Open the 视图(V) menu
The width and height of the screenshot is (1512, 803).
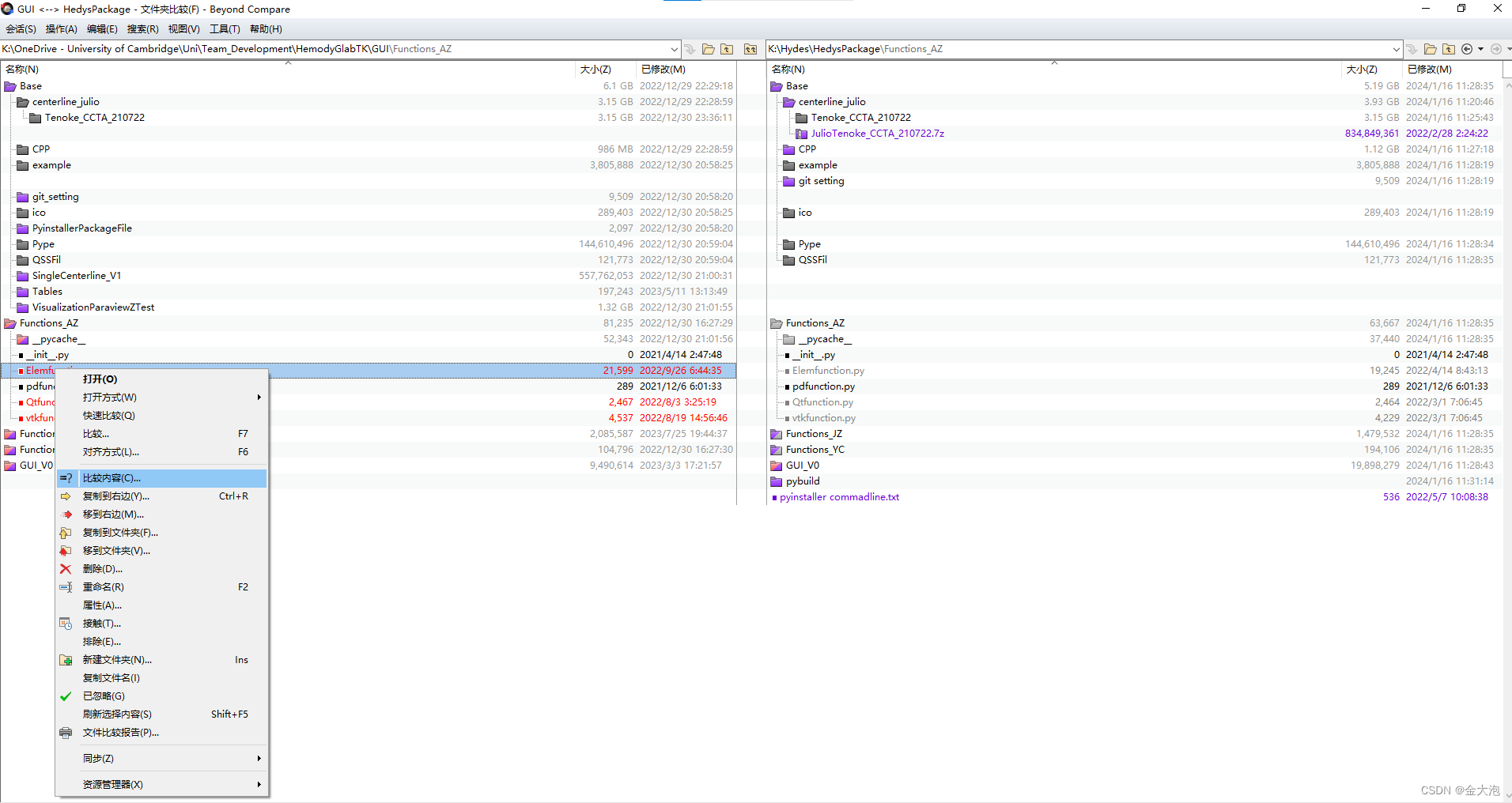(184, 29)
